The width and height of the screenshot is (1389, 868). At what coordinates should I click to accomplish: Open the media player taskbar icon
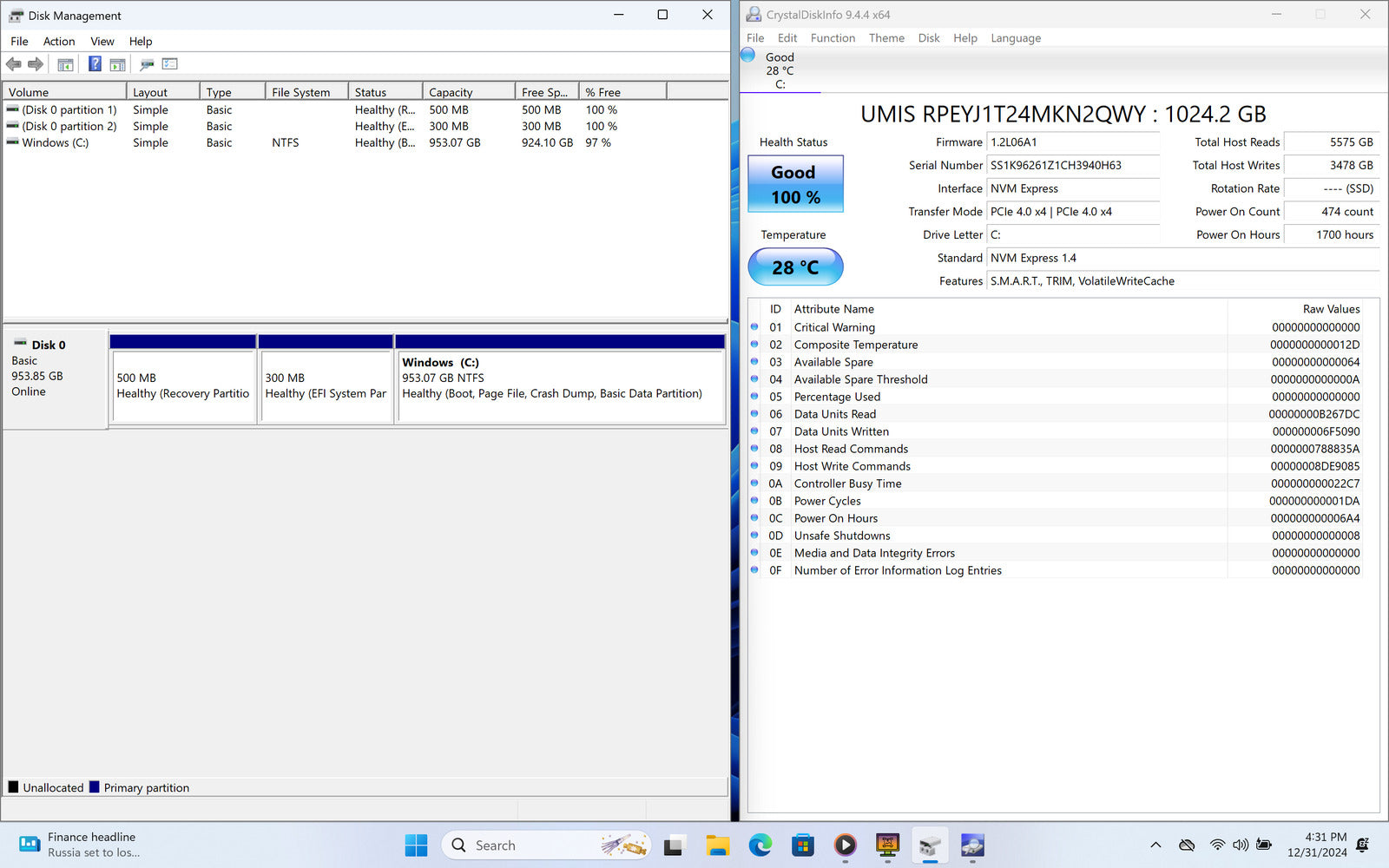coord(846,845)
